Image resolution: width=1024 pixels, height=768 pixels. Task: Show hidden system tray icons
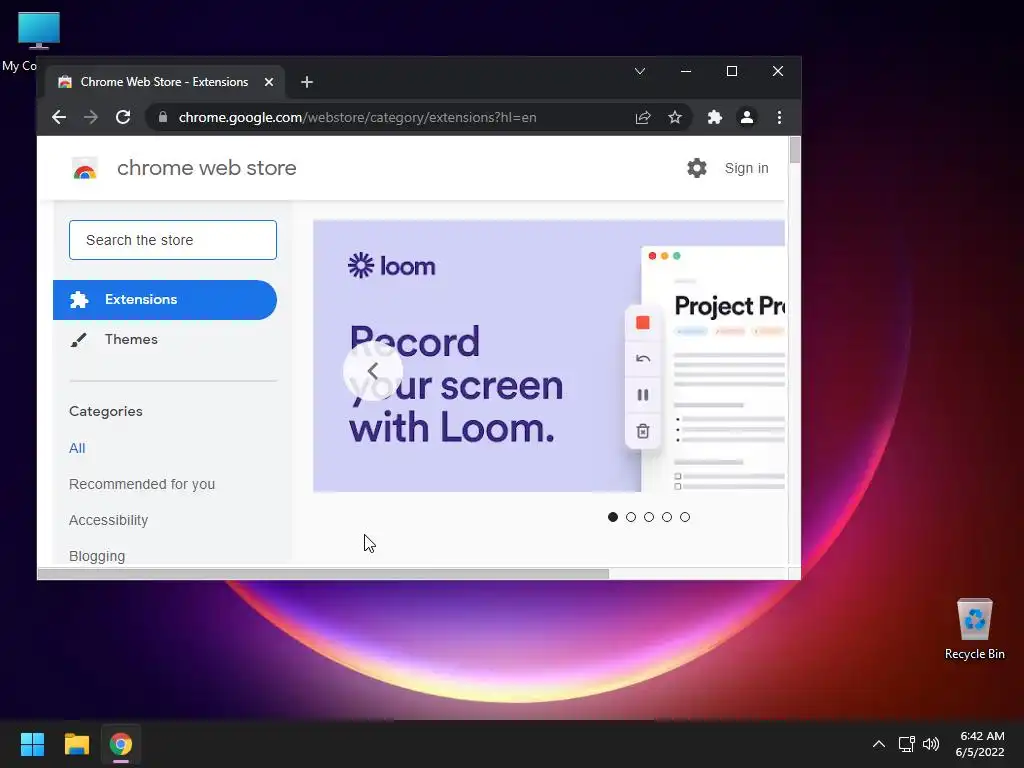879,744
